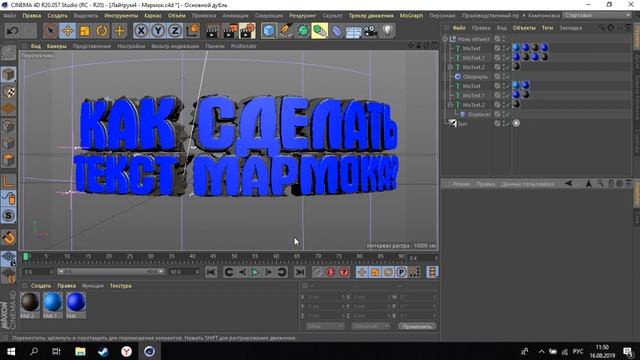Click the Undo arrow icon

tap(13, 31)
